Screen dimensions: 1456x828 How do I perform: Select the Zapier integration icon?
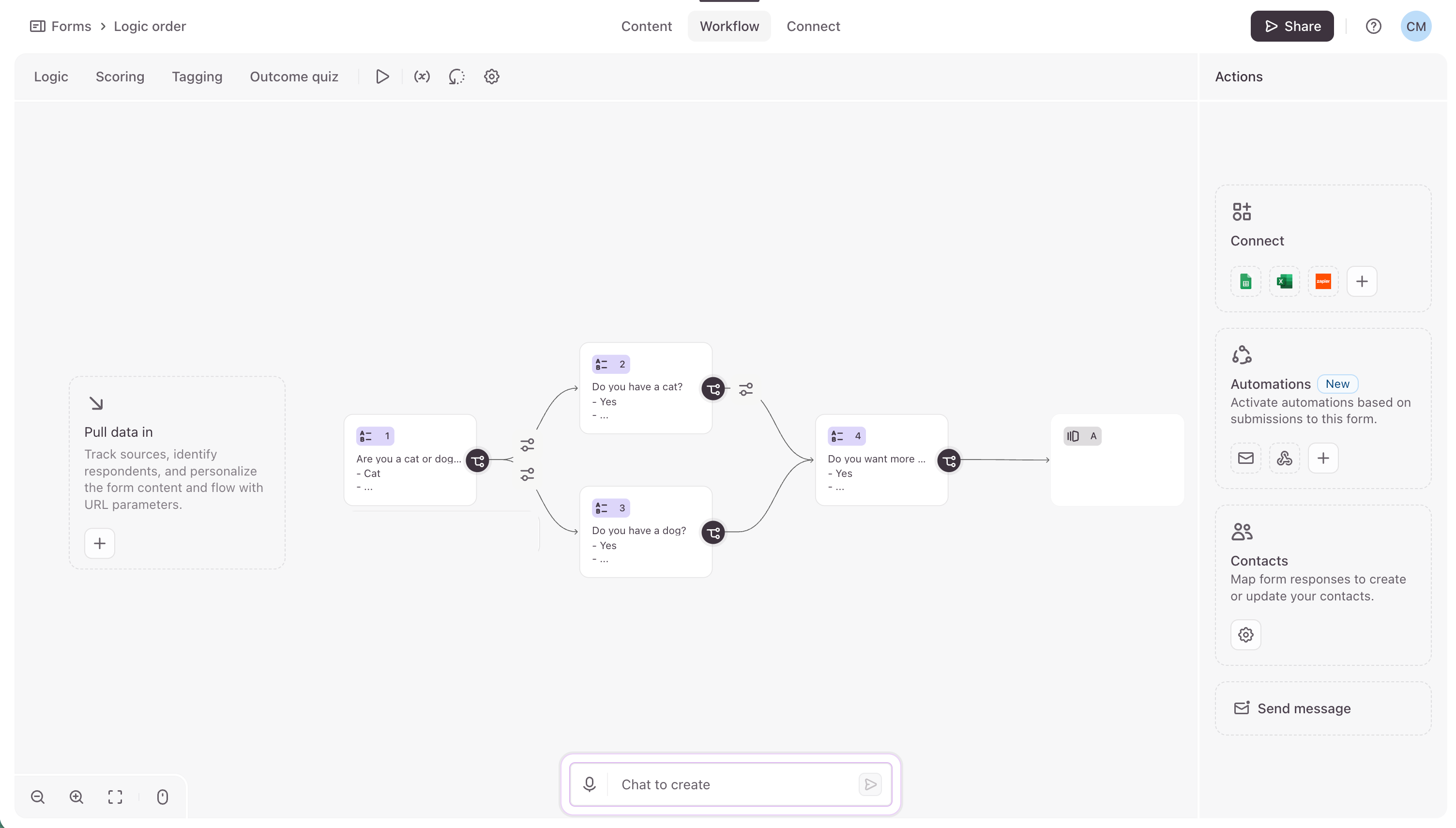coord(1323,281)
